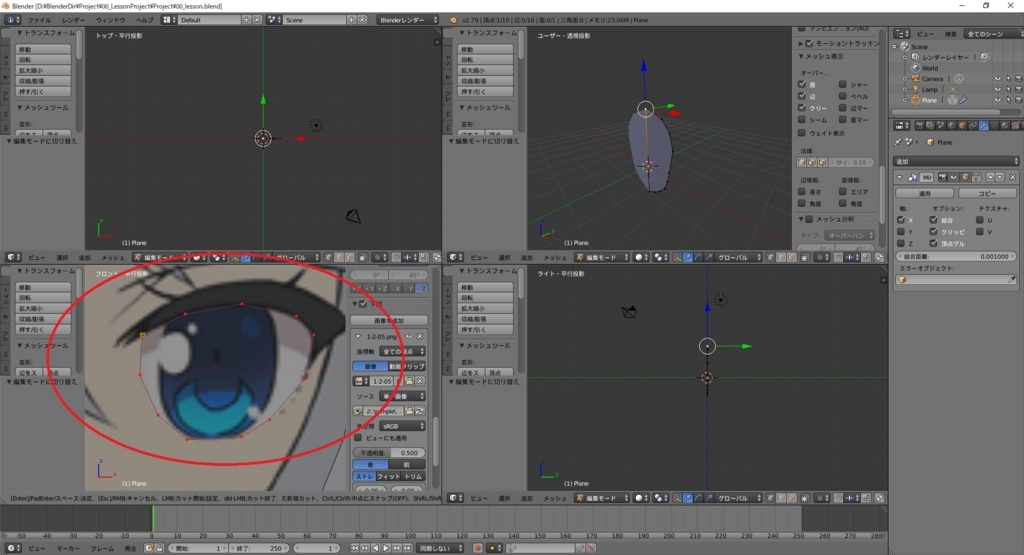Toggle the クリッピング option checkbox
The width and height of the screenshot is (1024, 555).
934,232
